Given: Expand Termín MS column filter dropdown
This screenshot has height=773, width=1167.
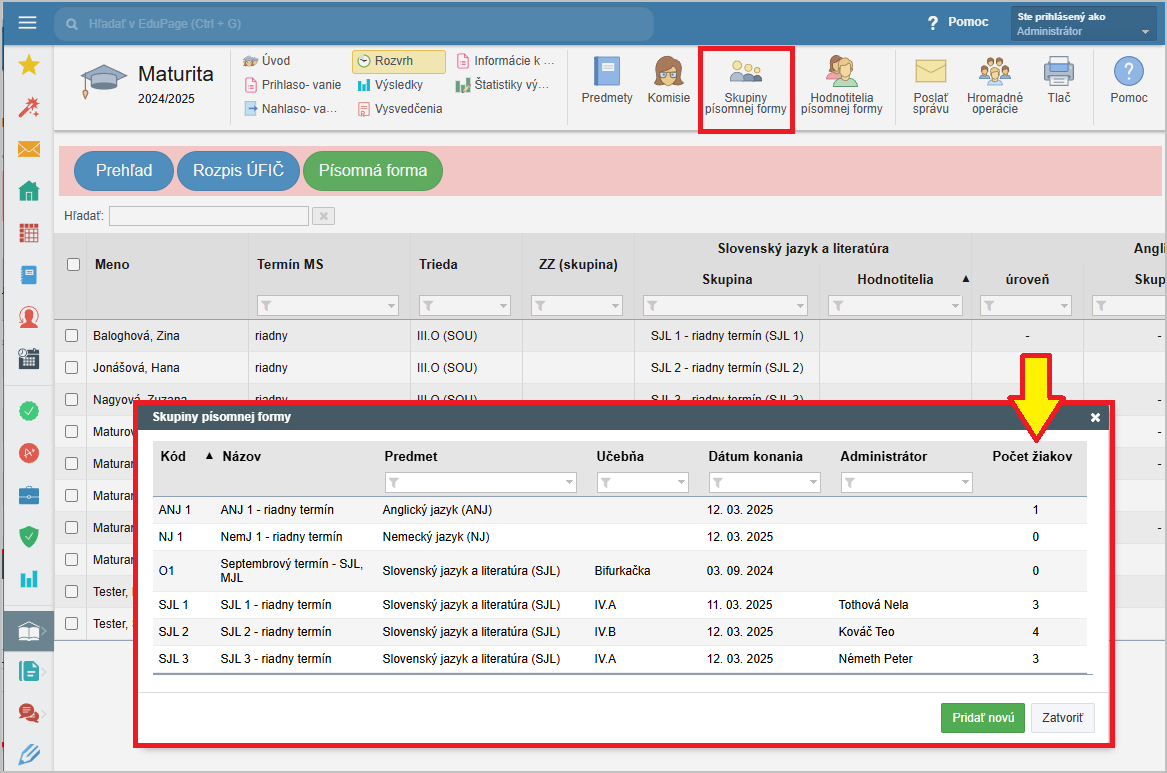Looking at the screenshot, I should coord(328,305).
